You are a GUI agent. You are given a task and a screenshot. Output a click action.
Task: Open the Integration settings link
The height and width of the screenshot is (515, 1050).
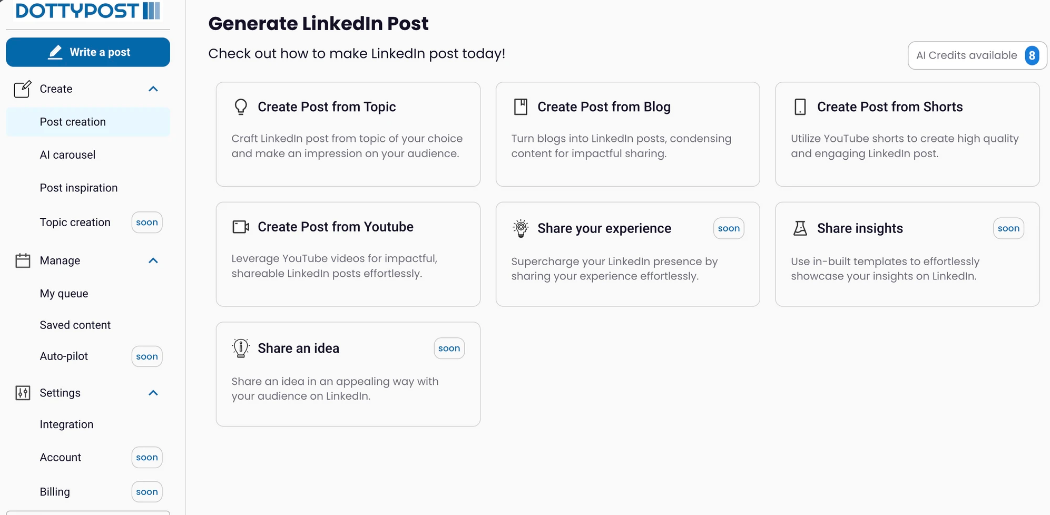point(67,425)
